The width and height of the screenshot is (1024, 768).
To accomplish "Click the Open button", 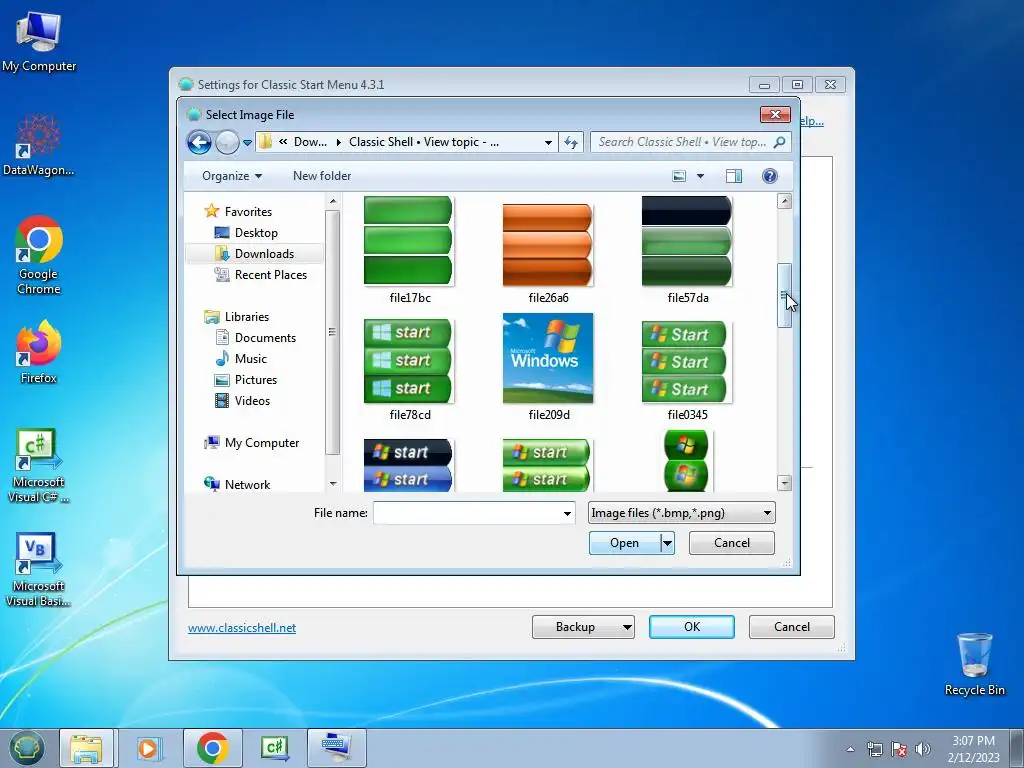I will [x=624, y=543].
